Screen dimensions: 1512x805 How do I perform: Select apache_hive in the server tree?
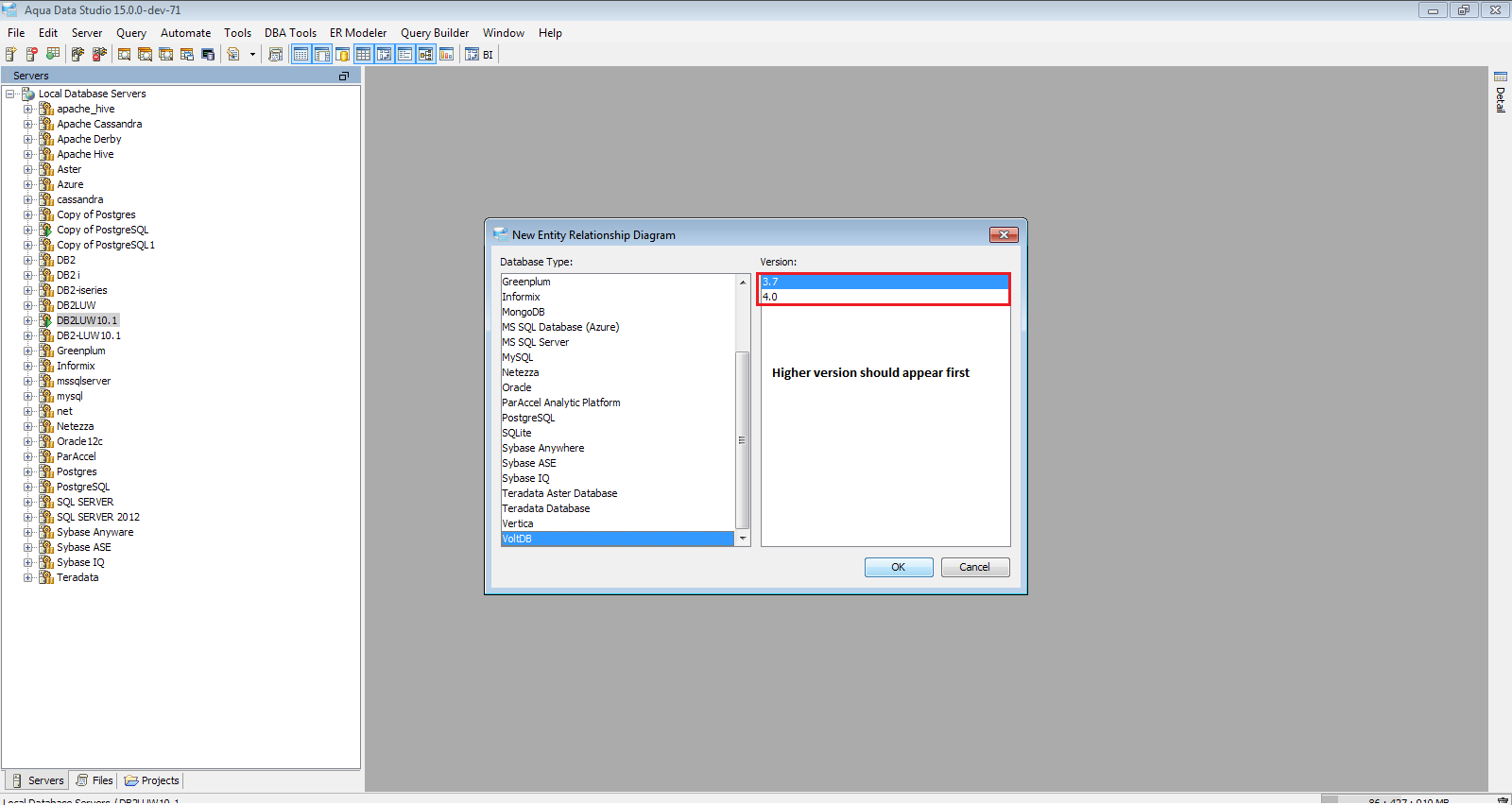click(x=85, y=109)
